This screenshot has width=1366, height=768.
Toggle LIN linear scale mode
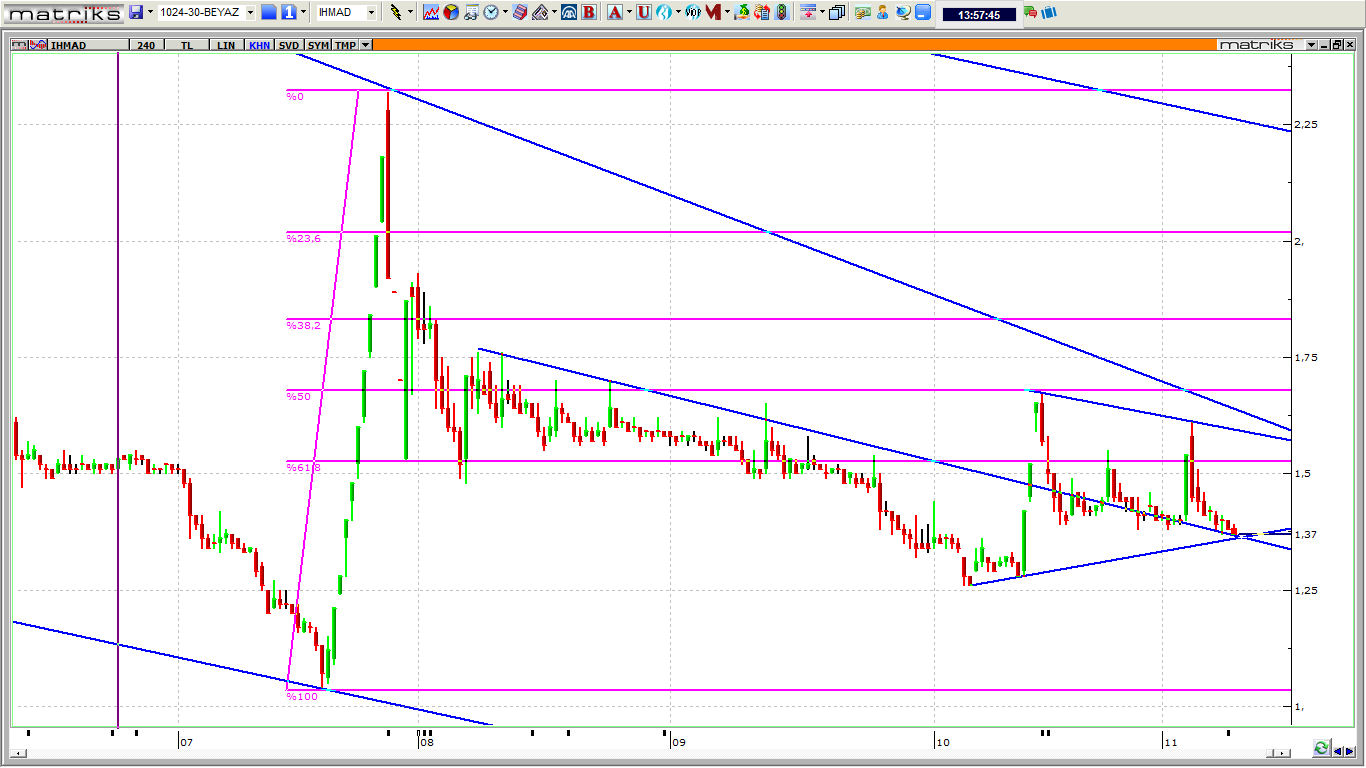pos(226,45)
